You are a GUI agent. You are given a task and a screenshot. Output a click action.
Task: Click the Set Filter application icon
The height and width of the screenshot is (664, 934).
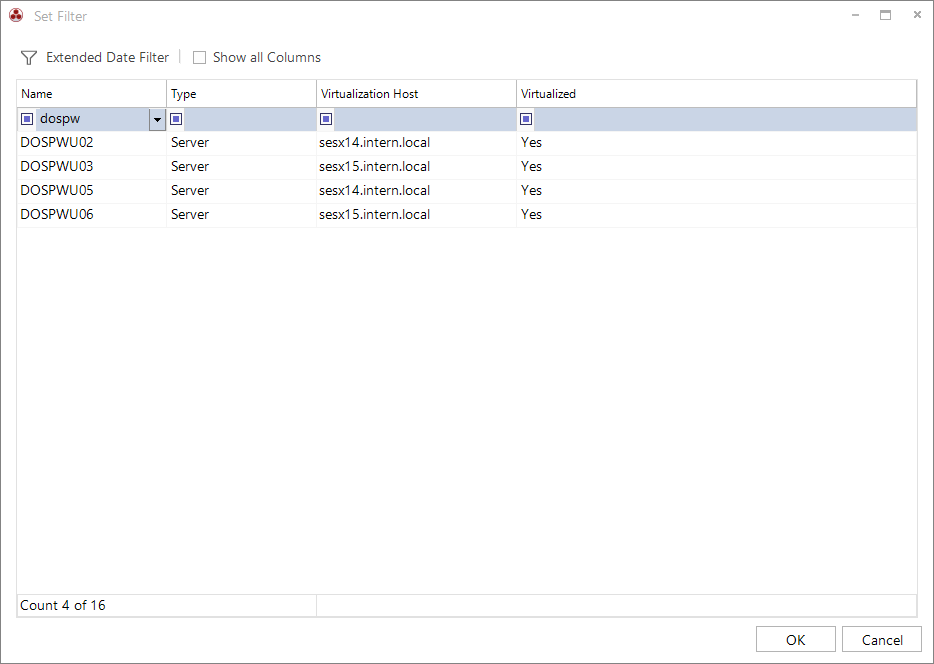click(16, 15)
